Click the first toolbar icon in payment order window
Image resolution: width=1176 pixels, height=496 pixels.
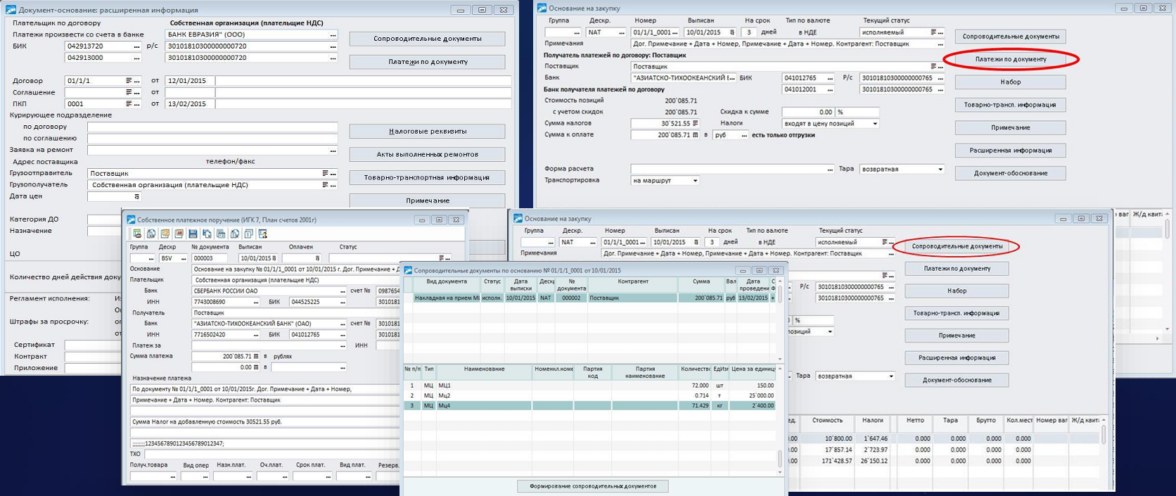click(137, 233)
